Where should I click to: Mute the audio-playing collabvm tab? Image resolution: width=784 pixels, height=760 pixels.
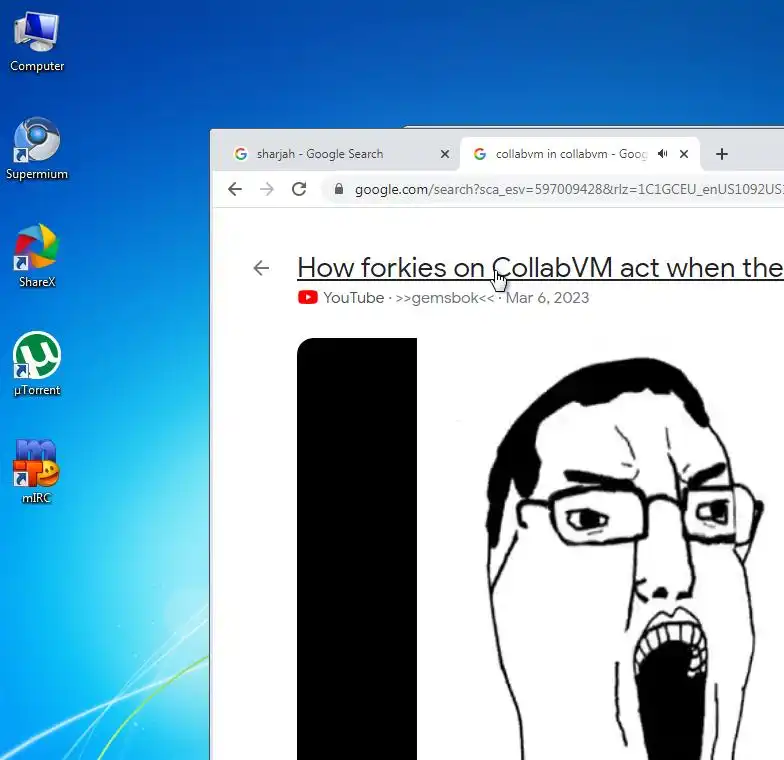click(662, 154)
